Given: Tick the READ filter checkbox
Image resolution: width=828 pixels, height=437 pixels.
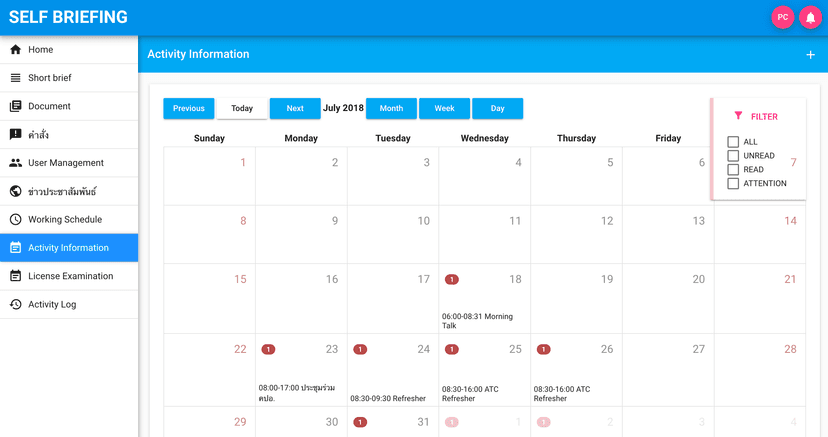Looking at the screenshot, I should 733,170.
